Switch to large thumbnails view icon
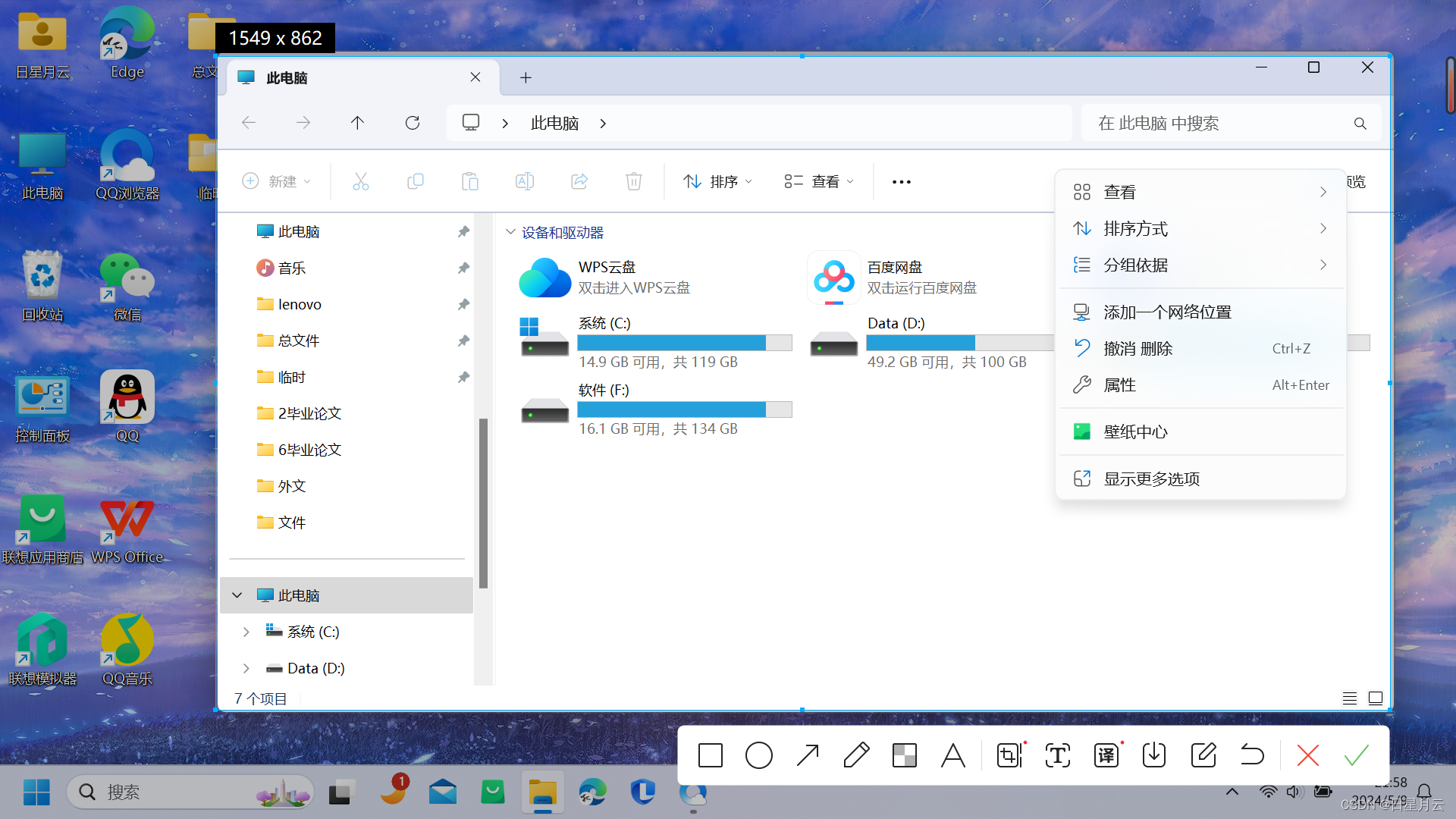The height and width of the screenshot is (819, 1456). 1376,698
